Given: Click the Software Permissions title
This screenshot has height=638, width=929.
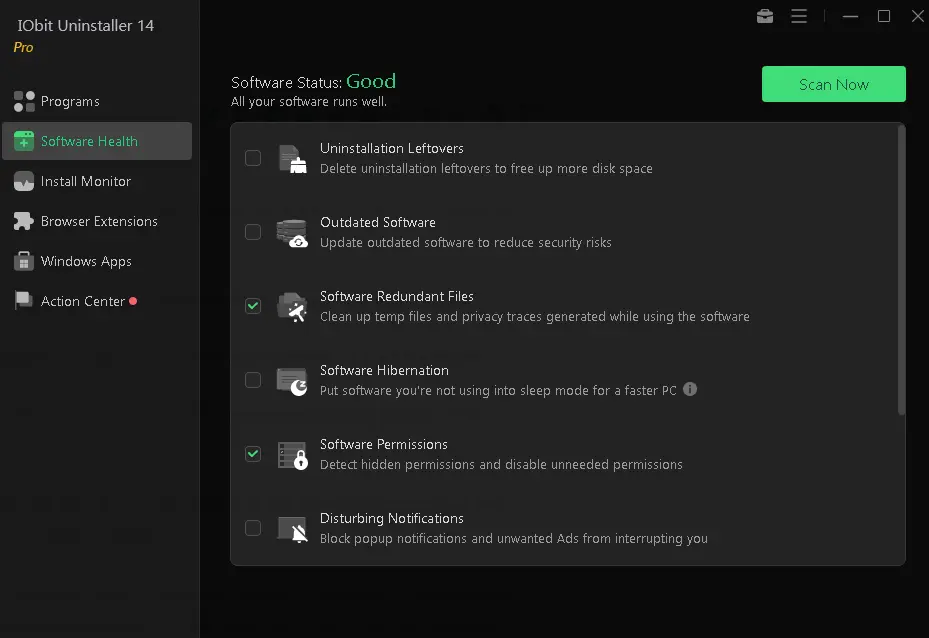Looking at the screenshot, I should pos(383,444).
